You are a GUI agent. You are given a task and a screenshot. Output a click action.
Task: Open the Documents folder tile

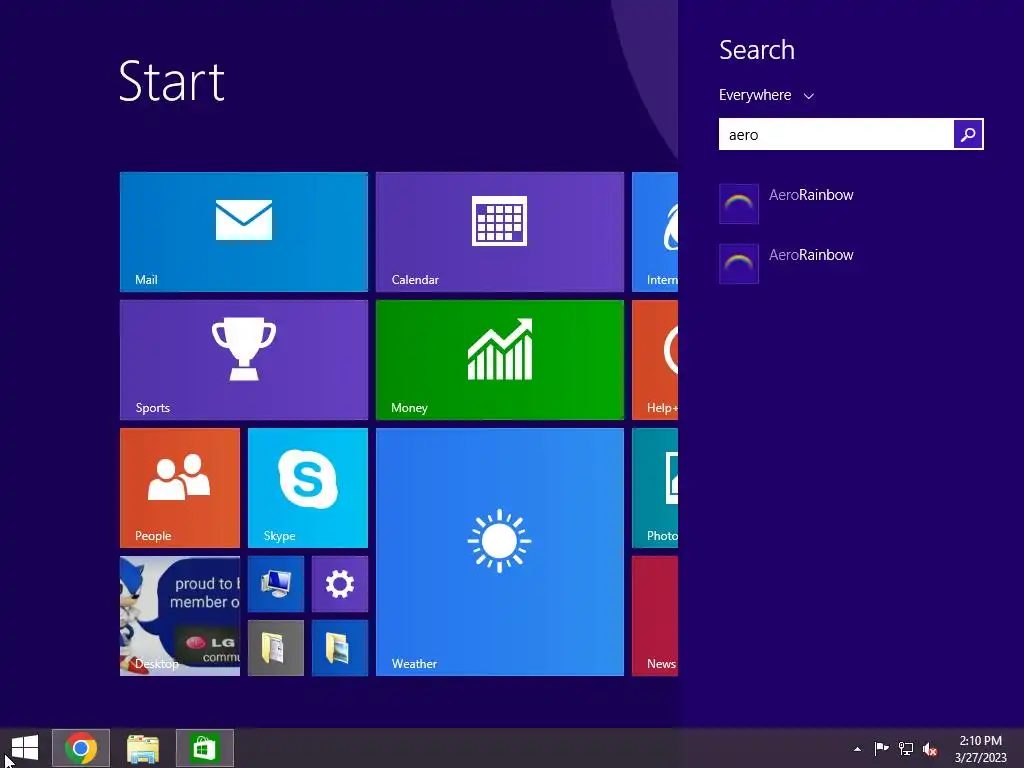[x=276, y=648]
